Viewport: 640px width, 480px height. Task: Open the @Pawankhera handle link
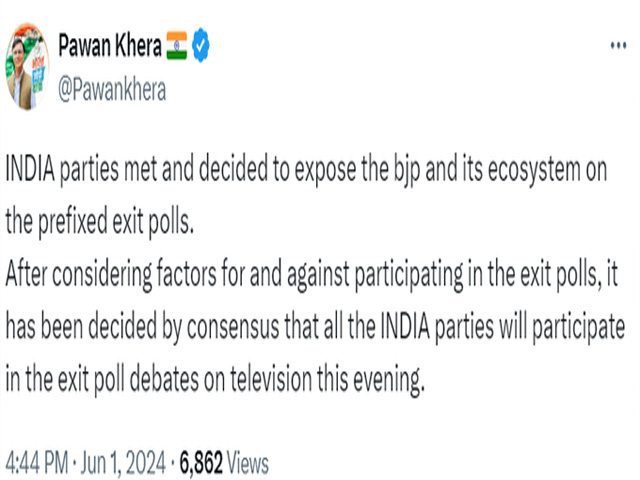[112, 89]
